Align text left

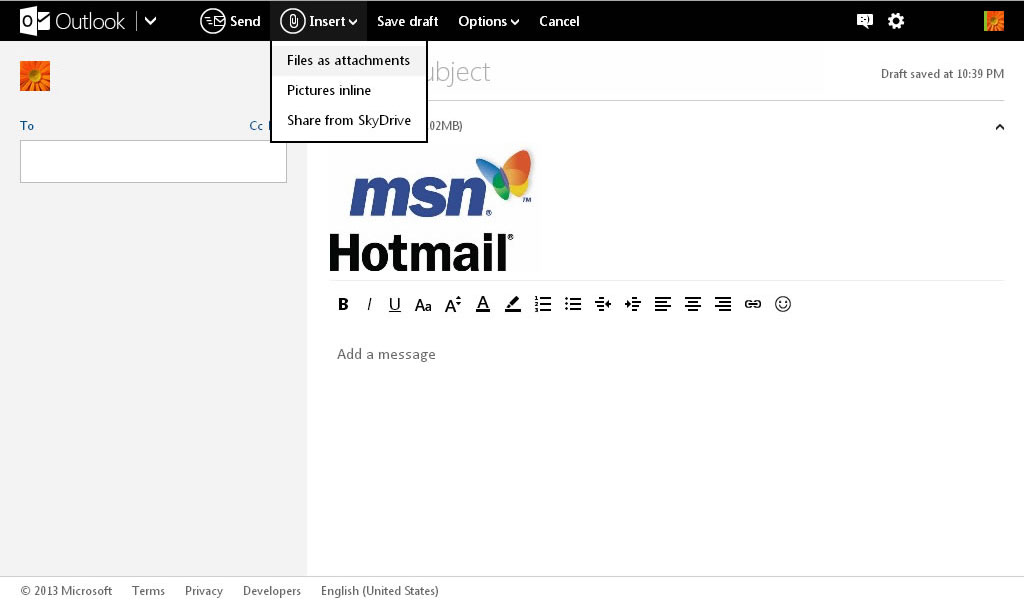point(663,304)
